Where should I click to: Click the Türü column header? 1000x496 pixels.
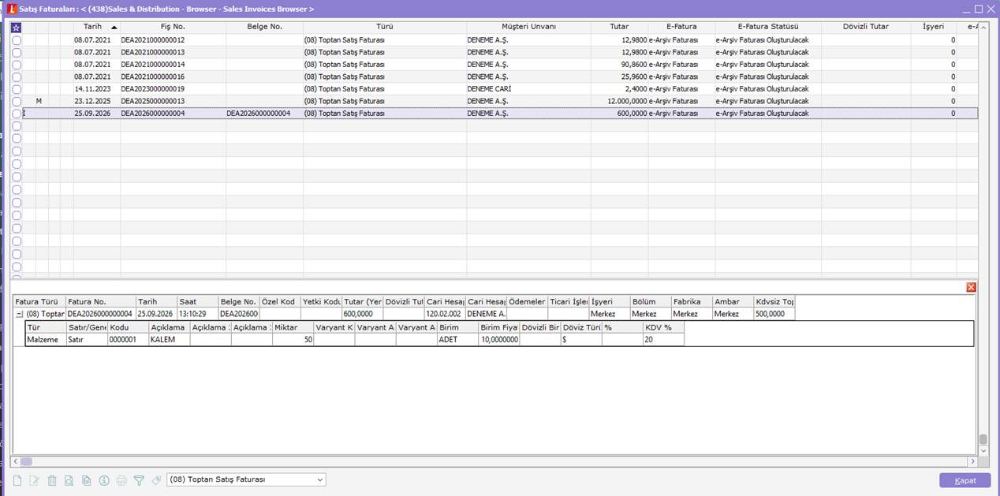tap(385, 27)
